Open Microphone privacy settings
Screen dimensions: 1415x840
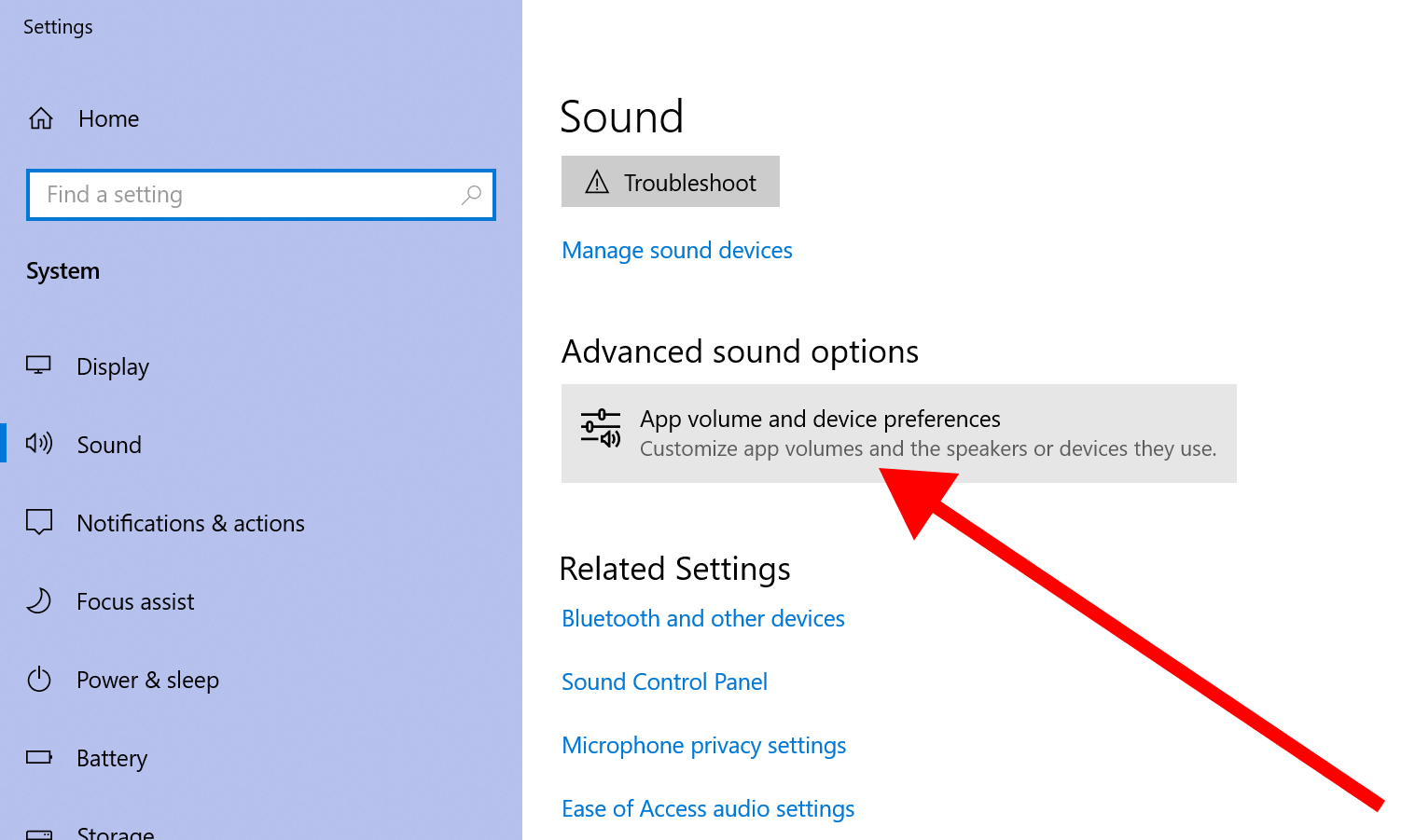703,746
